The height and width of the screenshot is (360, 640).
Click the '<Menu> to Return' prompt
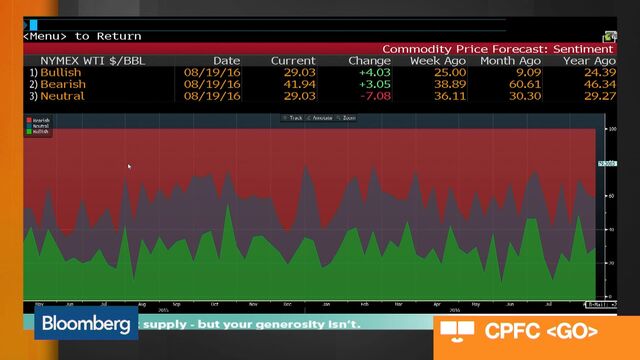click(82, 36)
